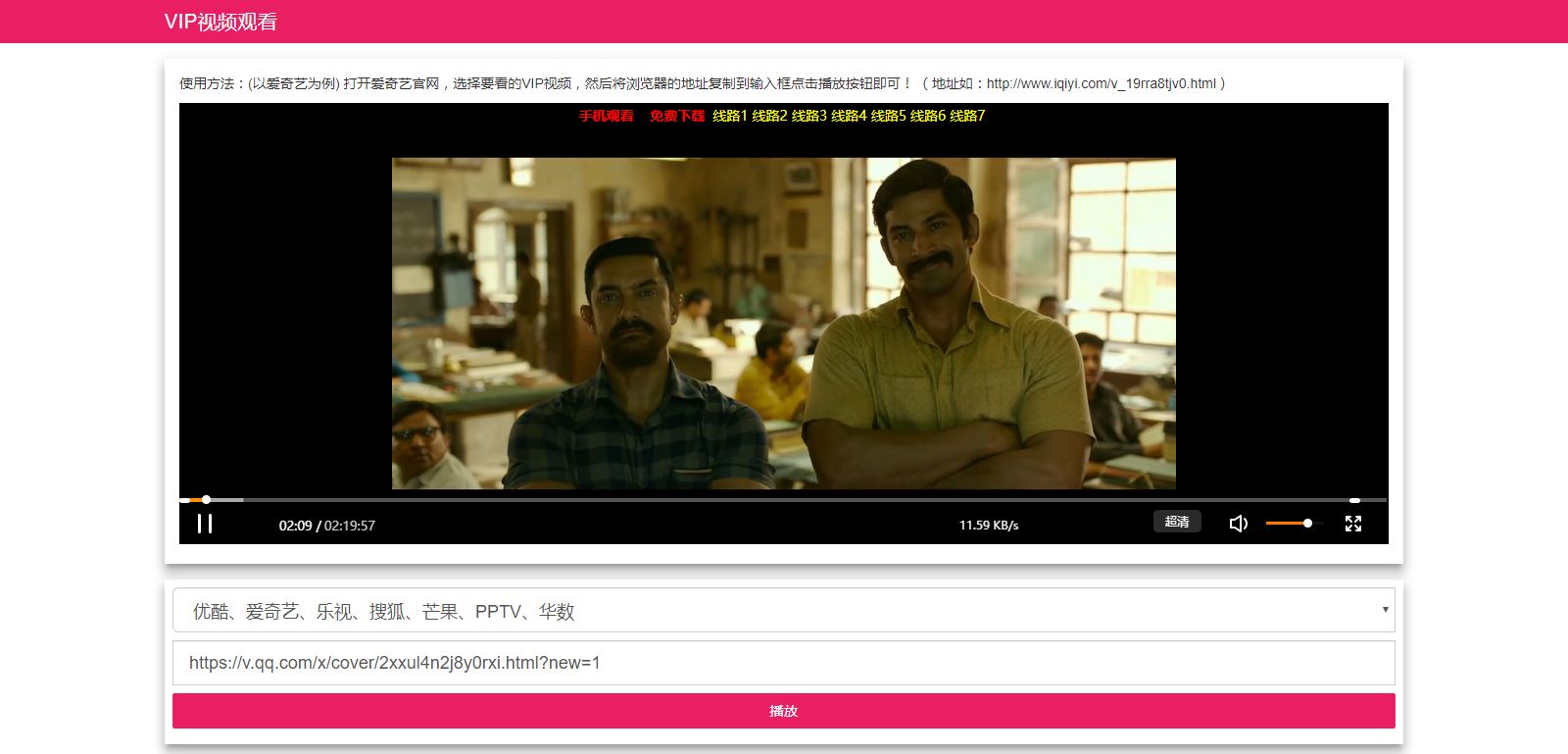Switch to 线路4
Screen dimensions: 1568x754
coord(849,116)
